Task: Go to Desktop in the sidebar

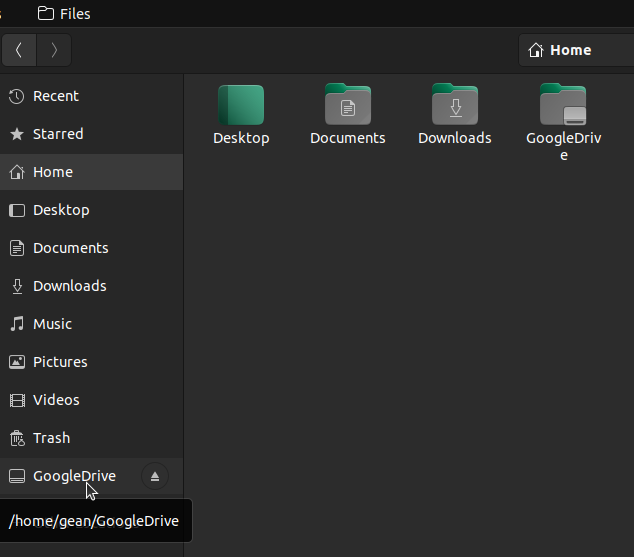Action: click(61, 210)
